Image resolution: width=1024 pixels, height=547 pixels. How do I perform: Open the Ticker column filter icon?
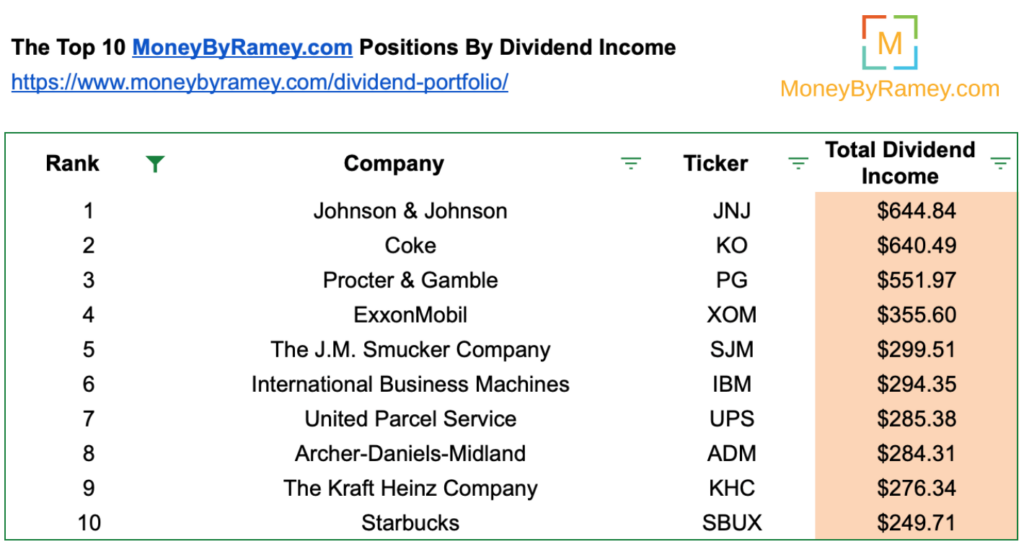click(x=798, y=163)
